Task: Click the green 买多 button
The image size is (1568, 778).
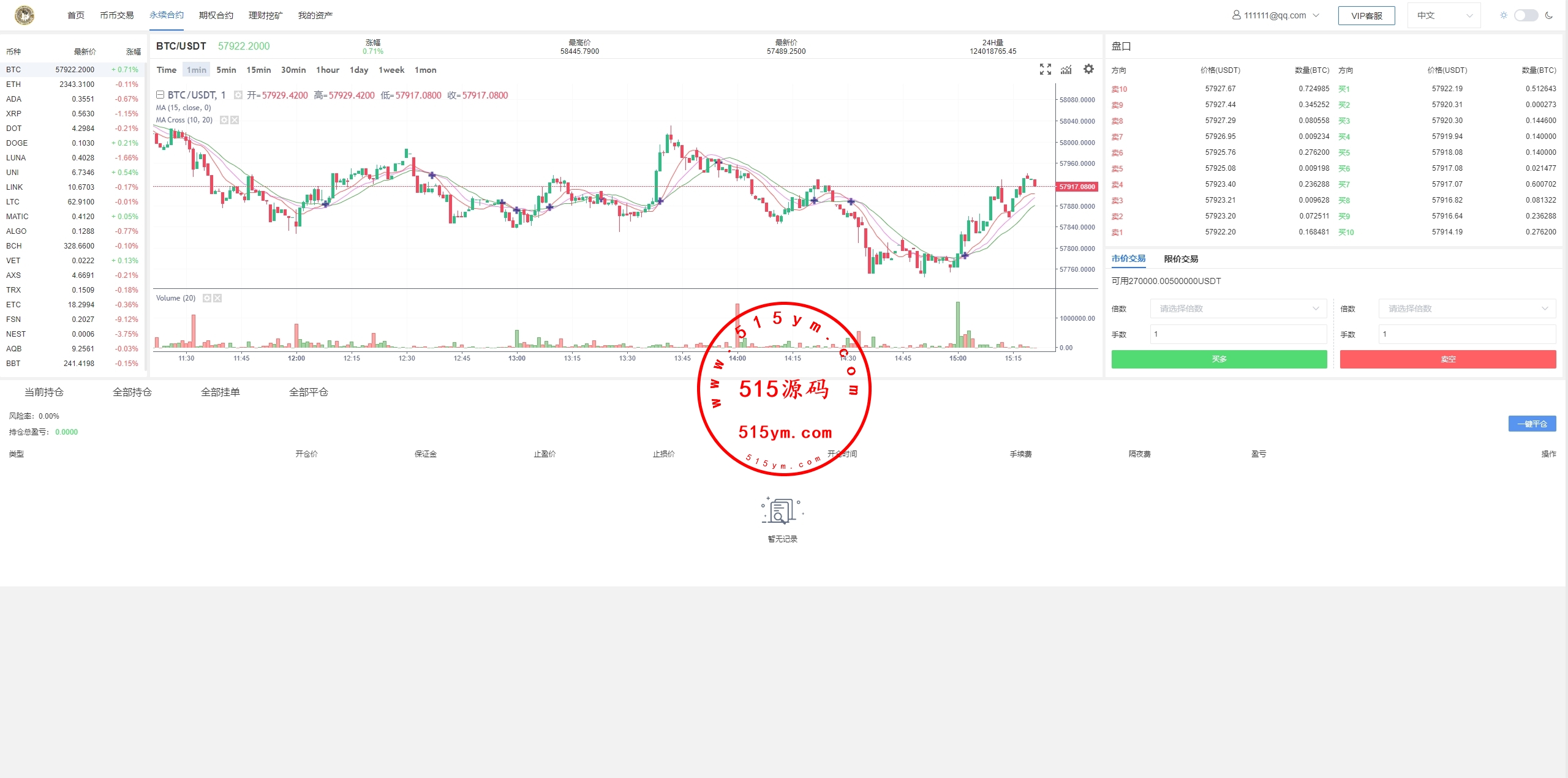Action: (x=1219, y=359)
